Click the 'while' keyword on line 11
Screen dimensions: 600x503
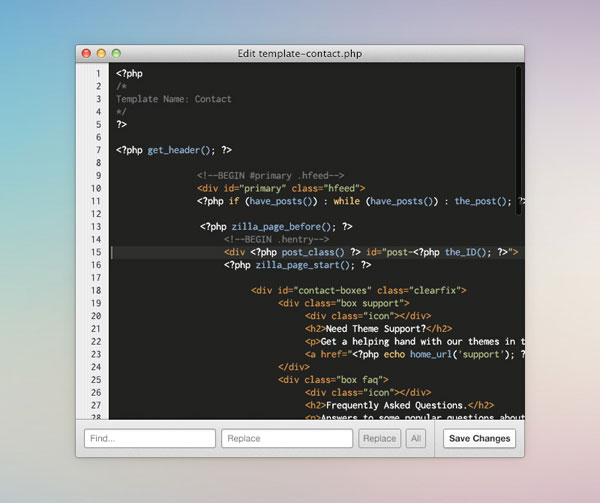[x=346, y=201]
